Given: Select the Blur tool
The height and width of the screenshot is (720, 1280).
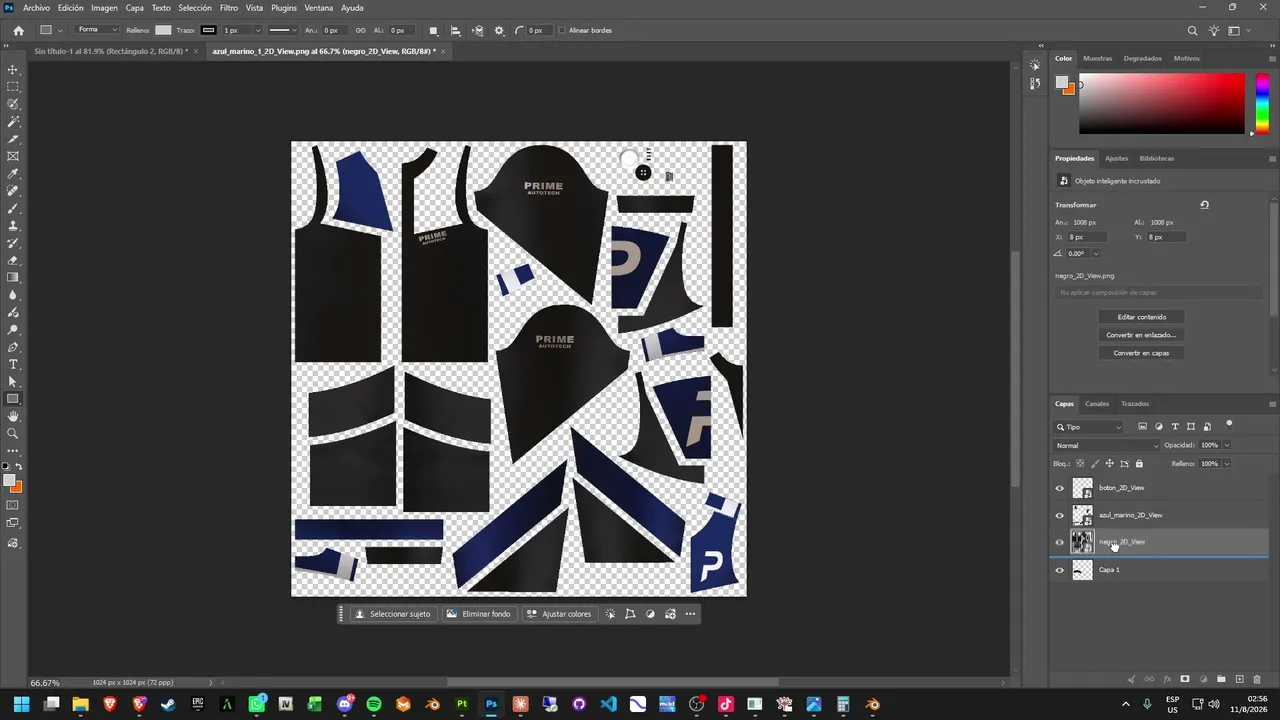Looking at the screenshot, I should pos(13,295).
